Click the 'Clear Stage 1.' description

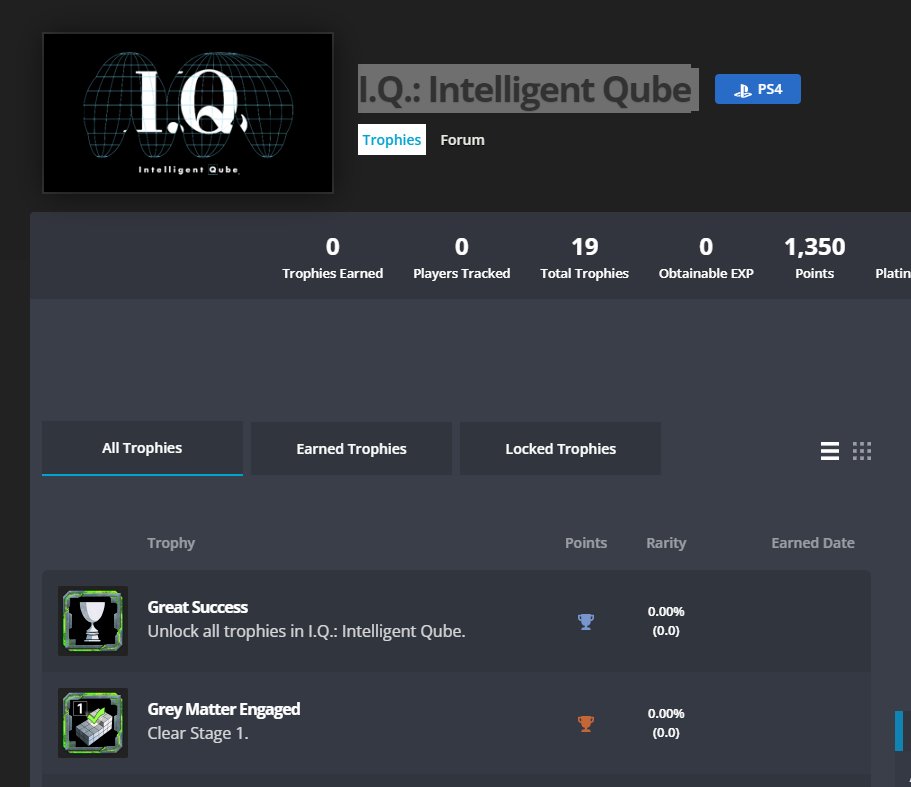pos(198,734)
